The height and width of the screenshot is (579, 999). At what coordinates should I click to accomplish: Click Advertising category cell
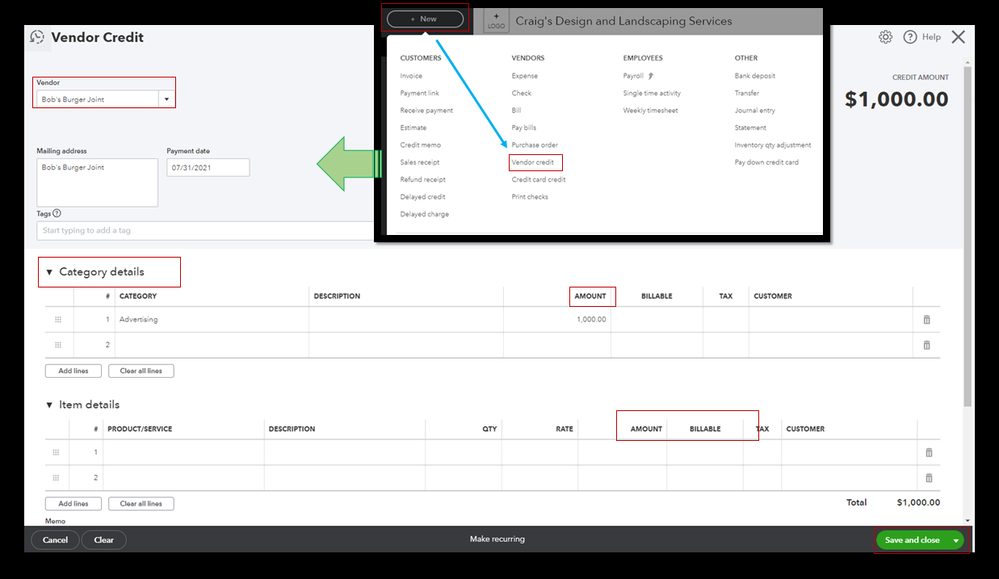pos(212,320)
